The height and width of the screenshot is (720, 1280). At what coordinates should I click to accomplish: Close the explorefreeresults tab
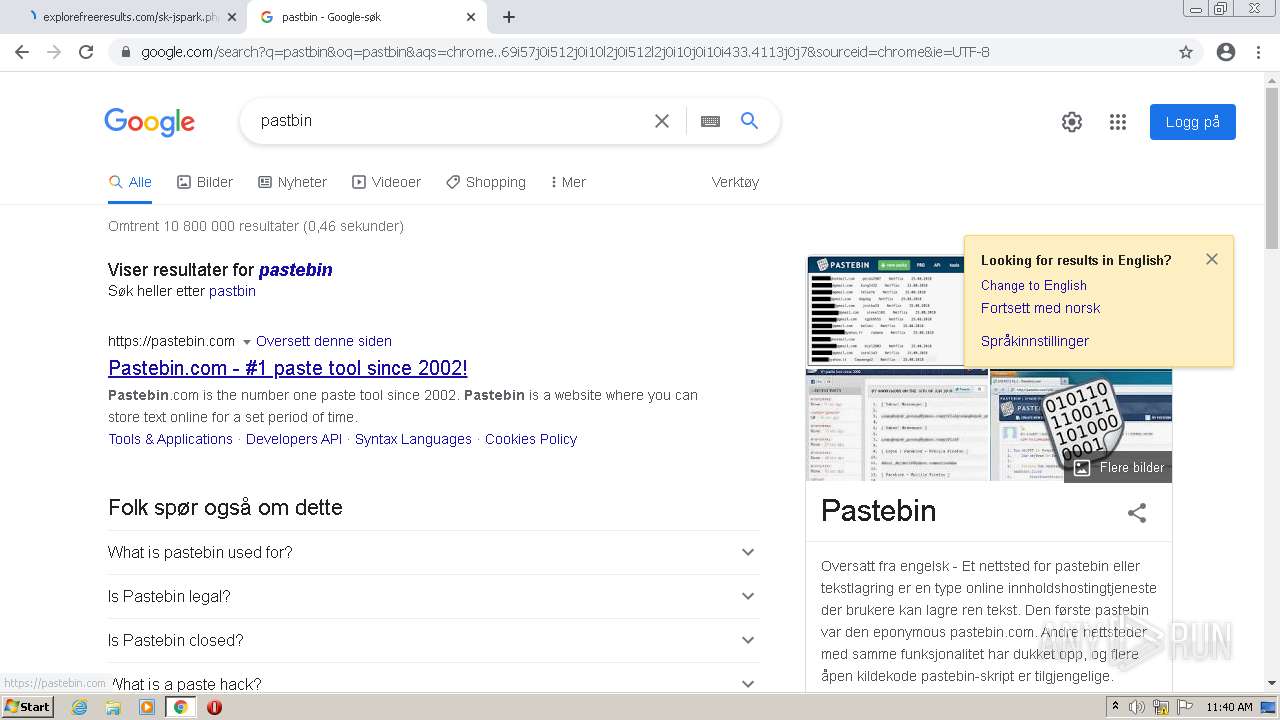pos(232,17)
